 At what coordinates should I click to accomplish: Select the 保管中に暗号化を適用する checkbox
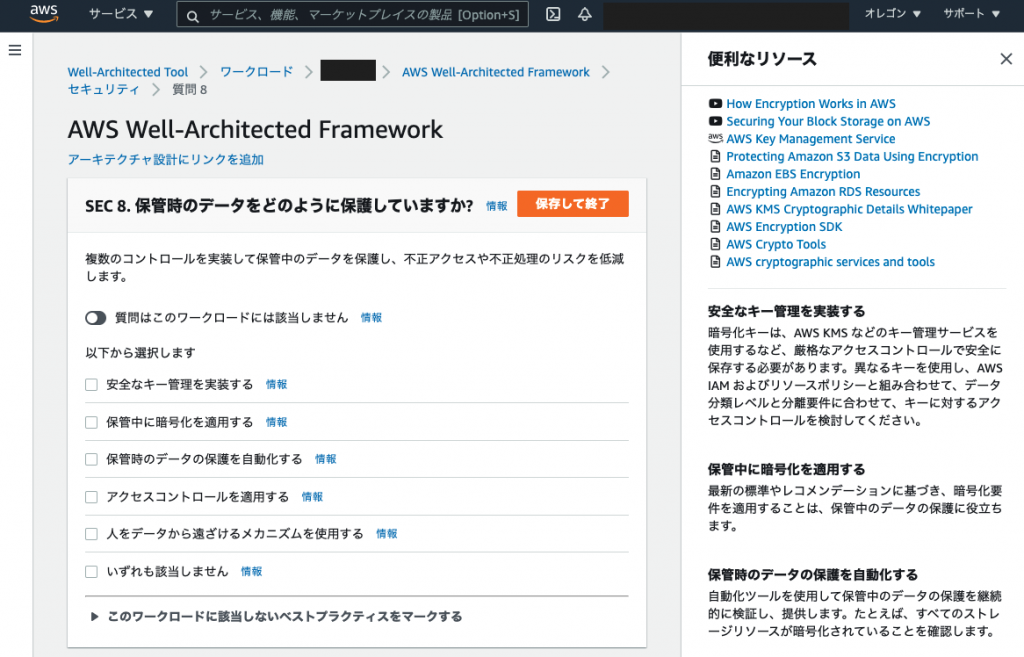coord(91,422)
